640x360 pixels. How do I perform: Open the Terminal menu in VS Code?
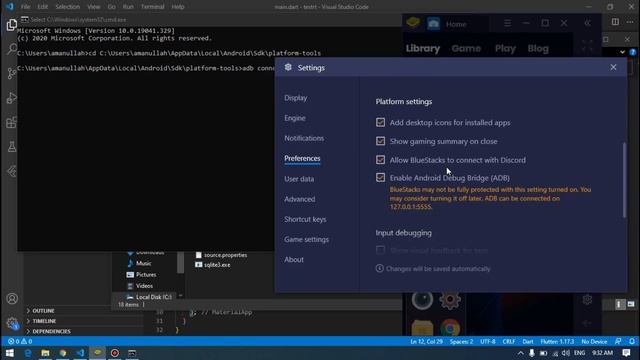[152, 7]
